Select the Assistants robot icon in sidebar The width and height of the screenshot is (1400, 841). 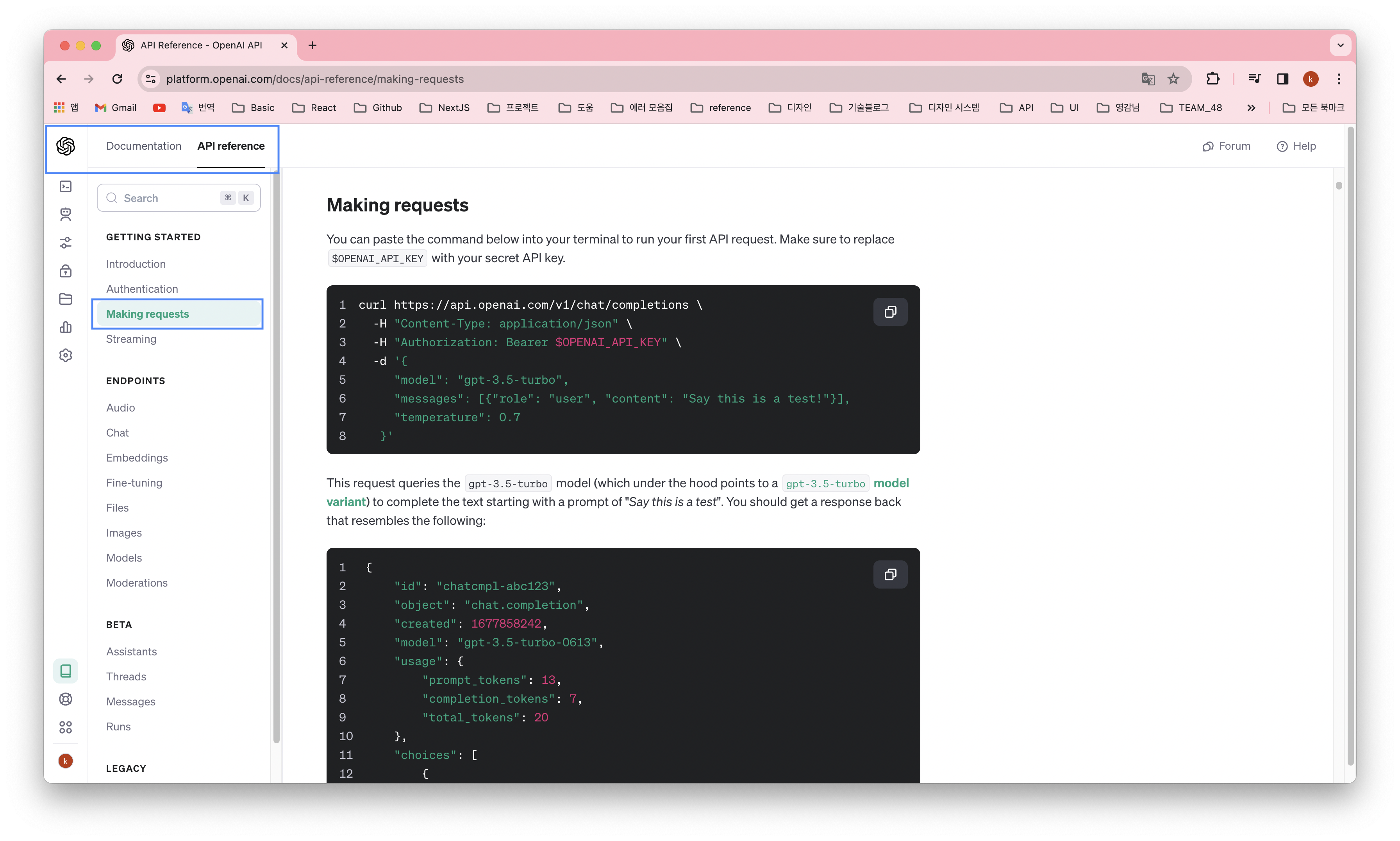pyautogui.click(x=66, y=214)
